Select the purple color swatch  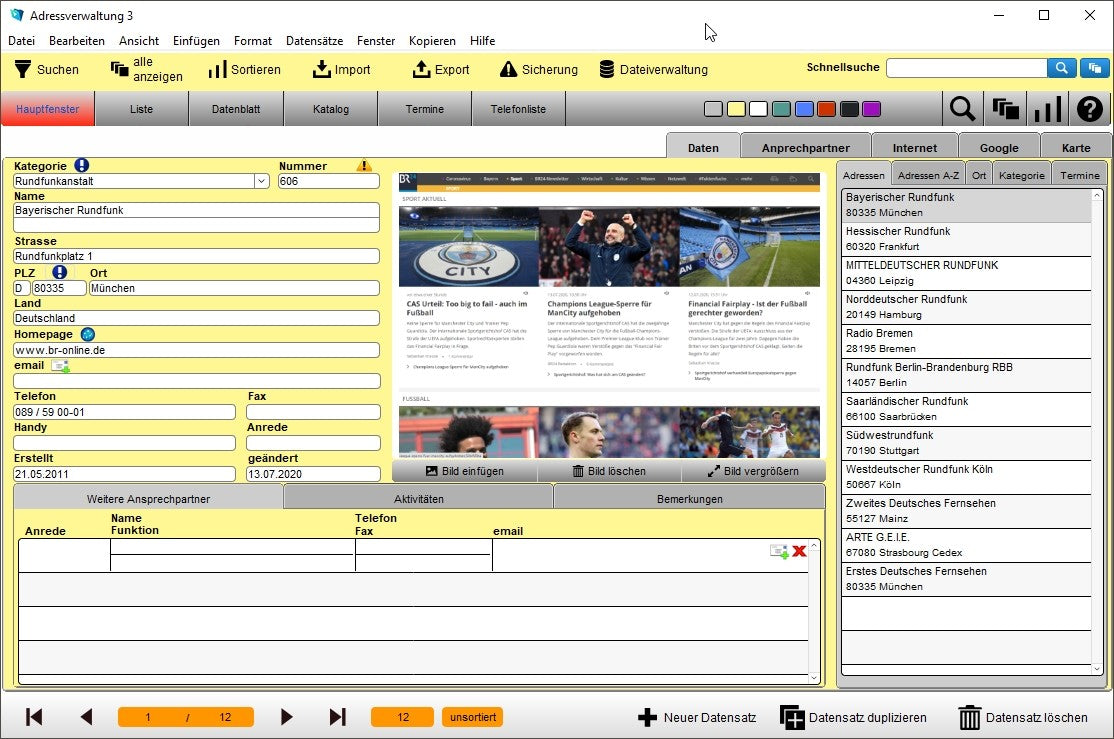[x=871, y=109]
